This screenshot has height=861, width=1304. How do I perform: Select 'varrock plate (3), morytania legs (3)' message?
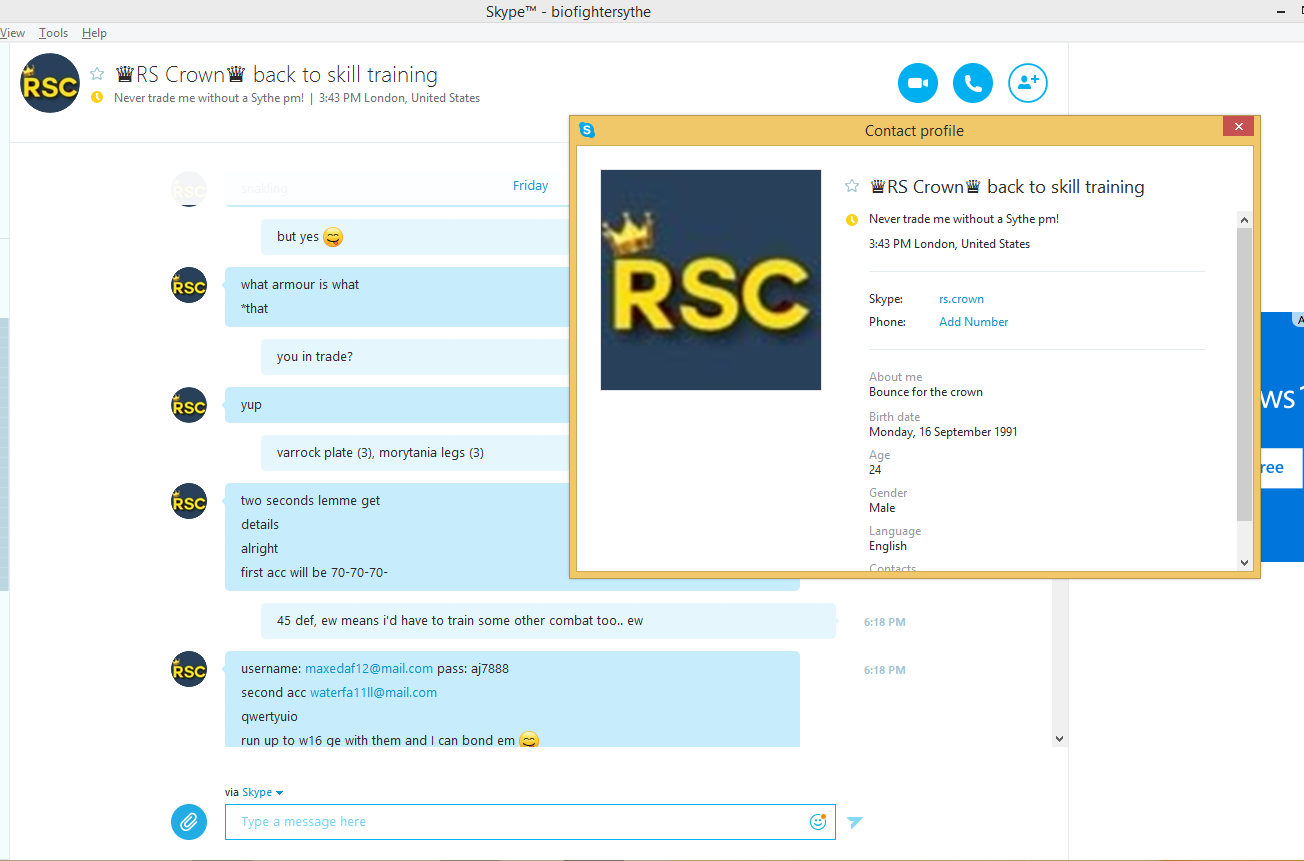(x=380, y=452)
